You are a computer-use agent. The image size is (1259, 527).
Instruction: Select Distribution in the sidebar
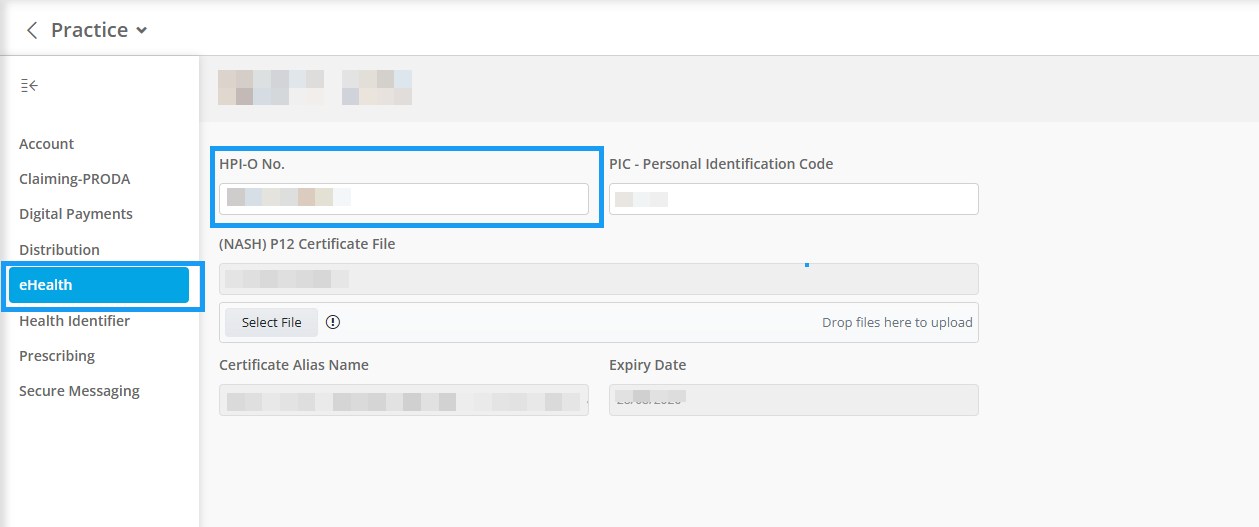59,249
